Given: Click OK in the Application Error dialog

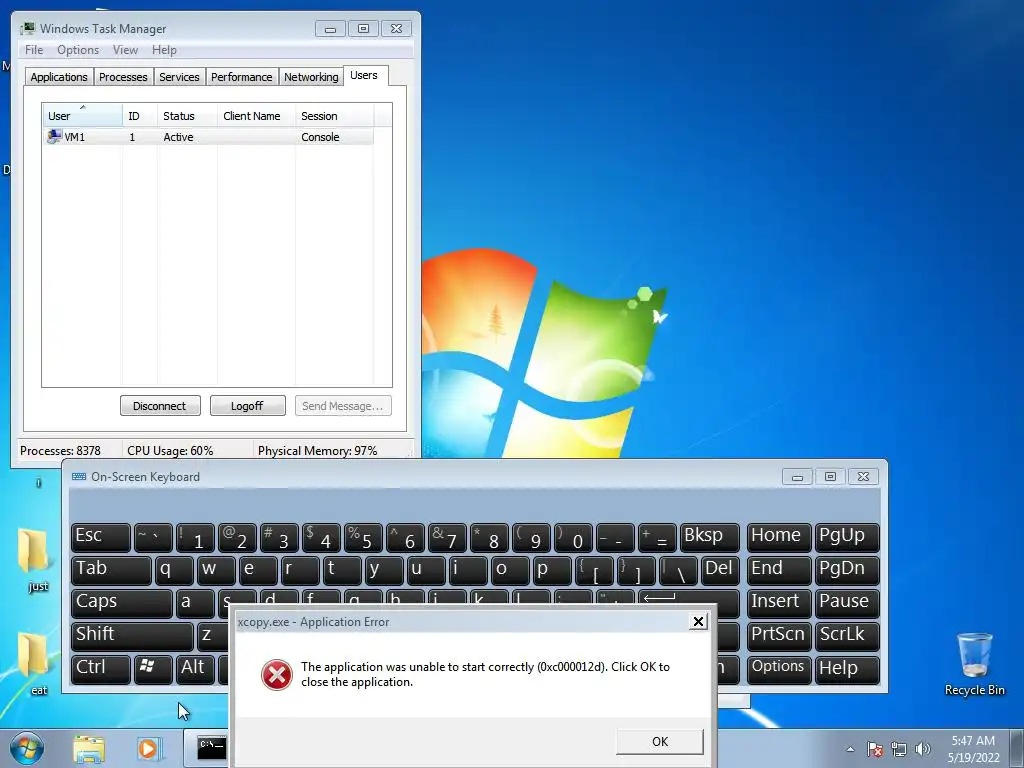Looking at the screenshot, I should click(x=660, y=741).
